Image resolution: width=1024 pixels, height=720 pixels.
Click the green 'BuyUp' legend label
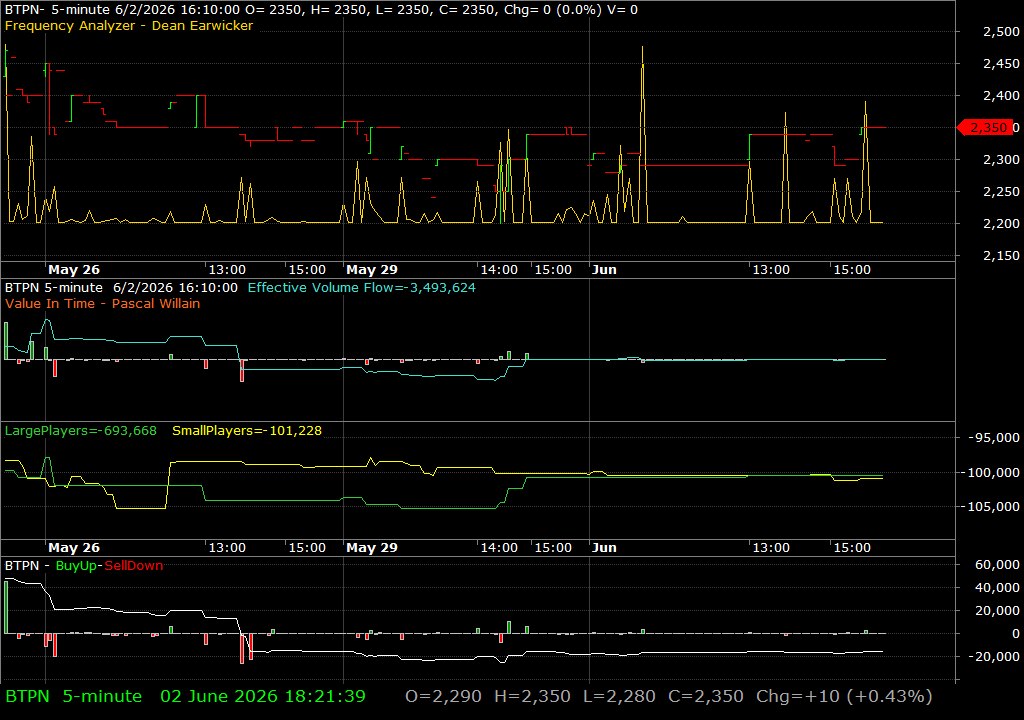(76, 566)
